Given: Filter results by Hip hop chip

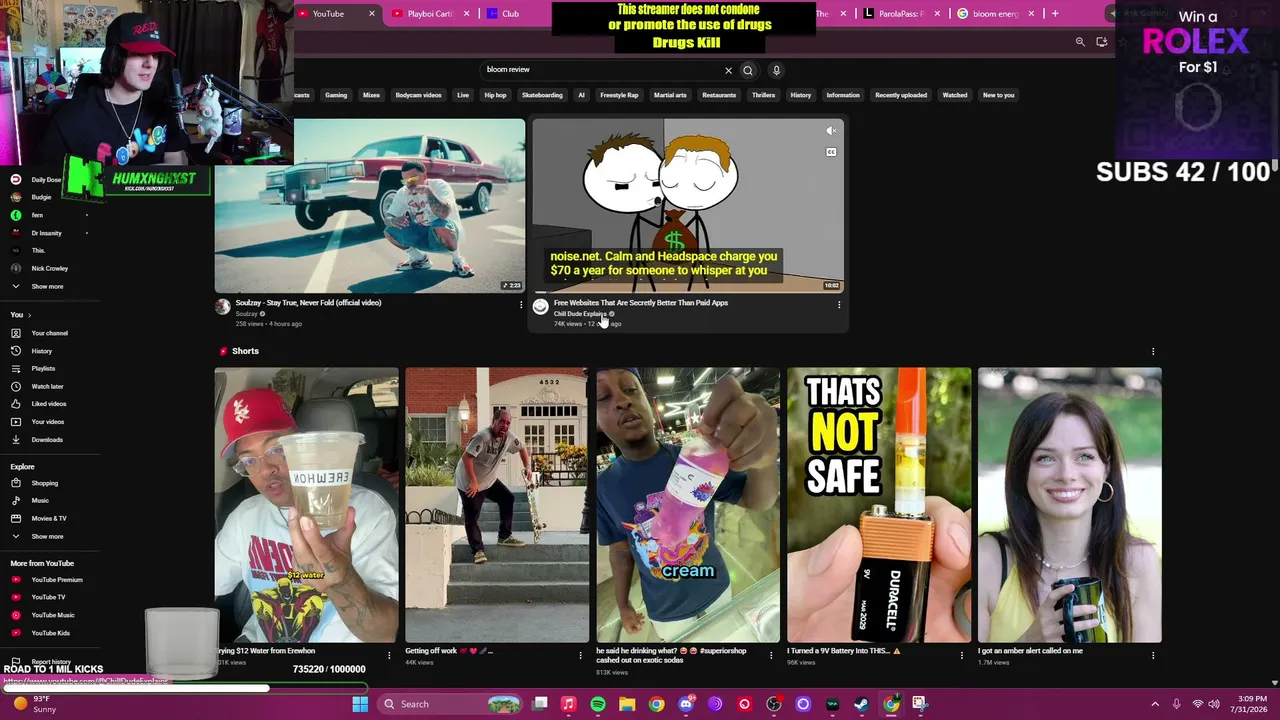Looking at the screenshot, I should tap(495, 95).
